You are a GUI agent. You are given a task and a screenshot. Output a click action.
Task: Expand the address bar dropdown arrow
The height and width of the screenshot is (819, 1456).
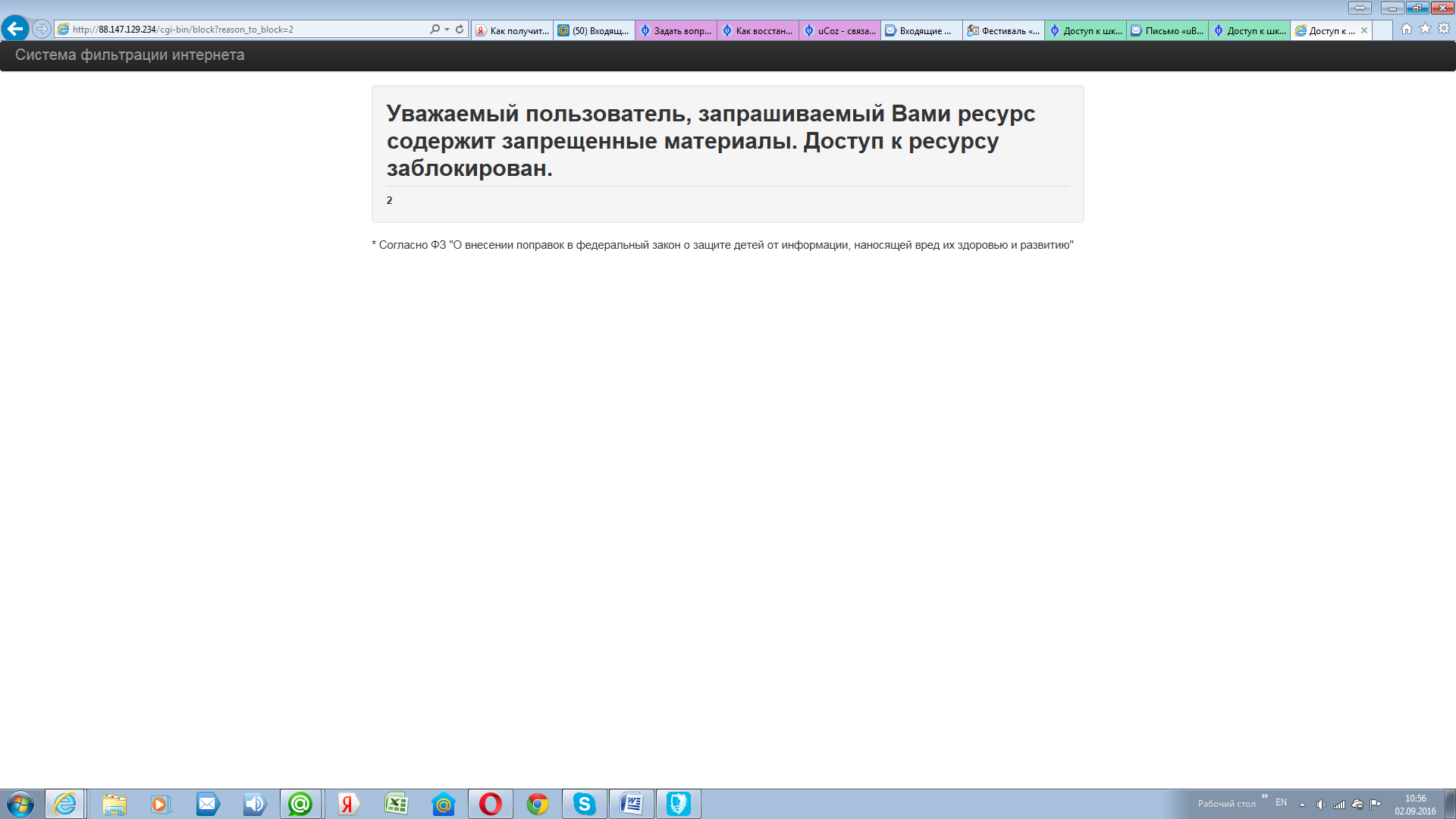point(447,29)
